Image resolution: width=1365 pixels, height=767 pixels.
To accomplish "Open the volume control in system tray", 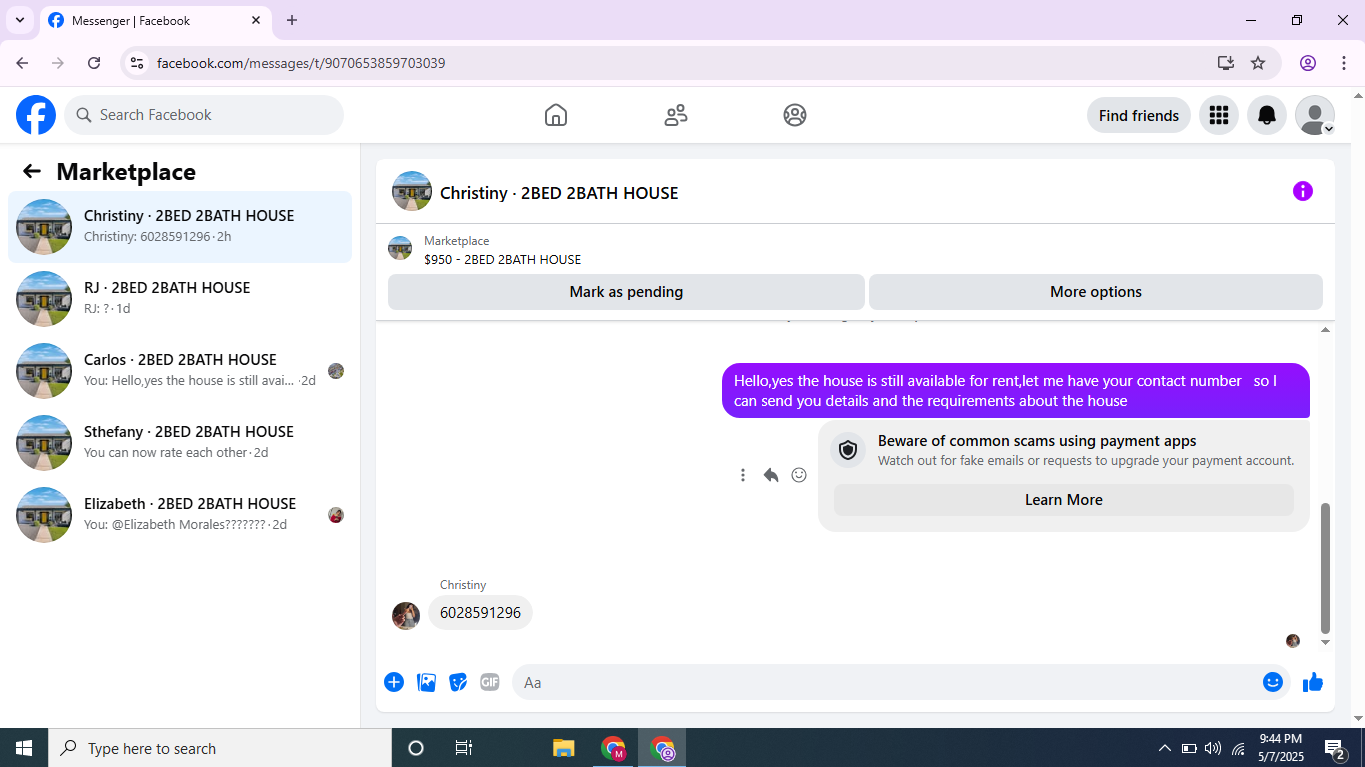I will [x=1213, y=748].
